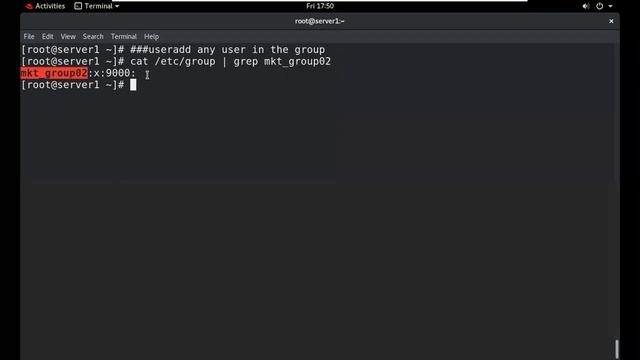Click the 'cat /etc/group | grep mkt_group02' command

pyautogui.click(x=231, y=62)
